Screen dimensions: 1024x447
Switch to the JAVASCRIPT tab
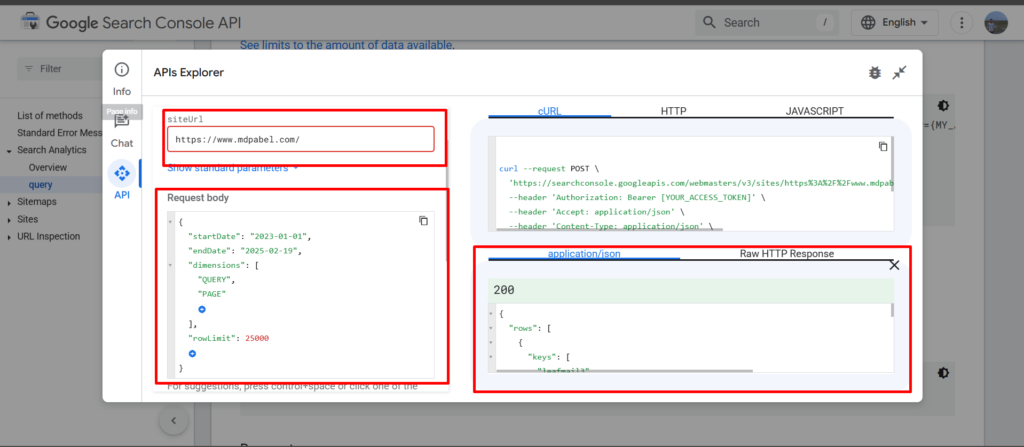tap(814, 111)
